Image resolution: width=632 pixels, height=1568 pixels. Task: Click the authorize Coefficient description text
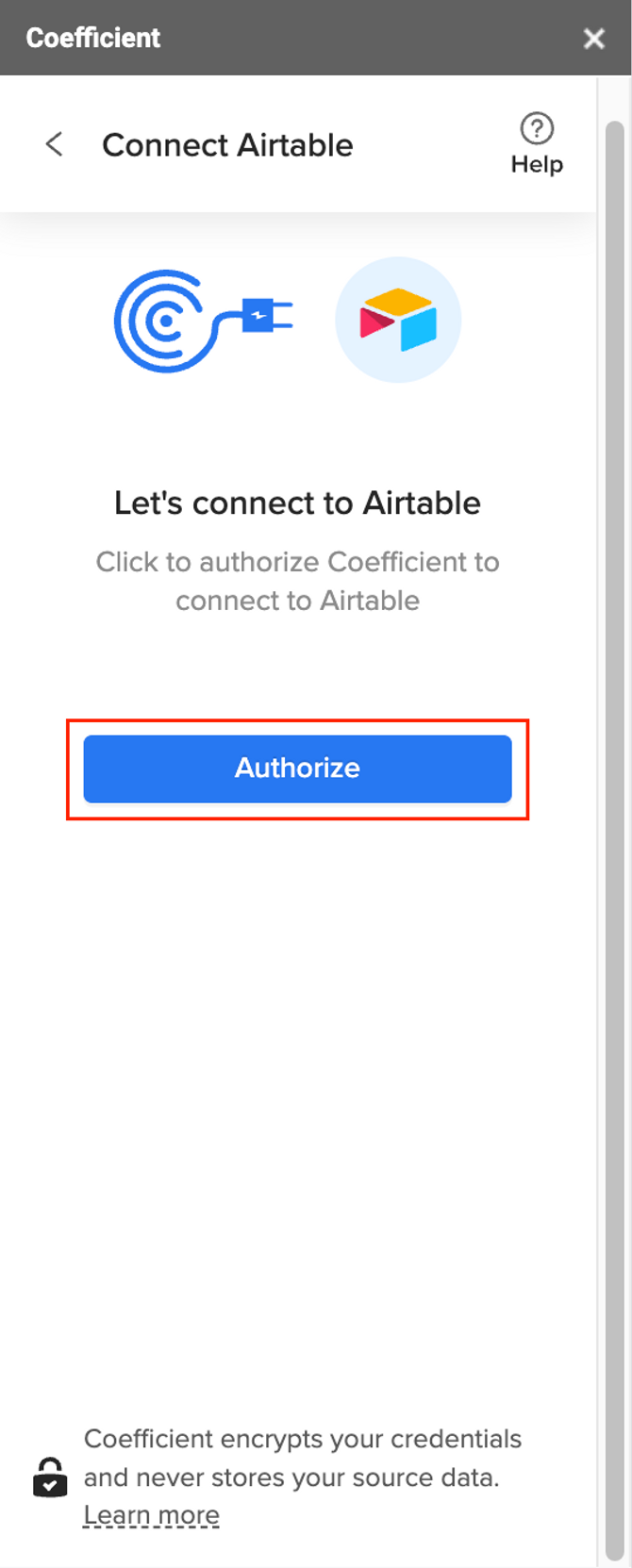pos(297,581)
